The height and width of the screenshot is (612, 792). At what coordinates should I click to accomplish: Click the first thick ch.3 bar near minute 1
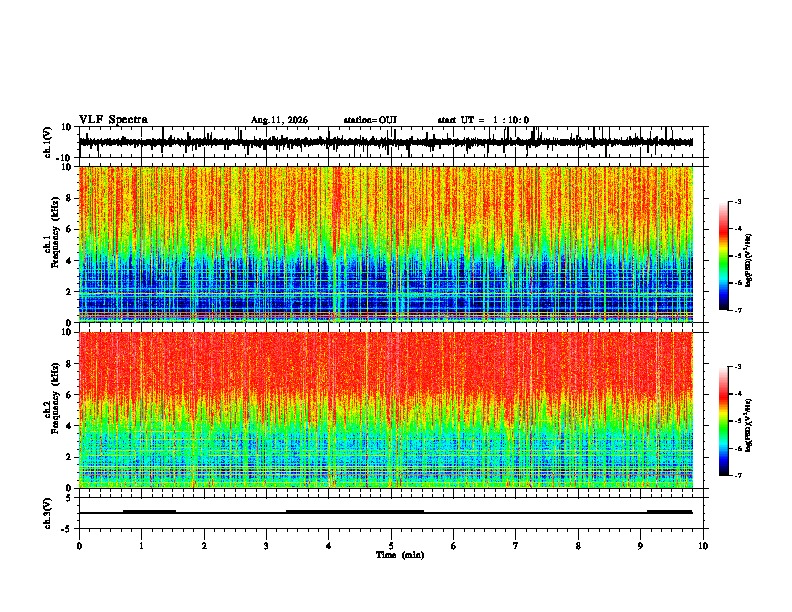(x=150, y=512)
